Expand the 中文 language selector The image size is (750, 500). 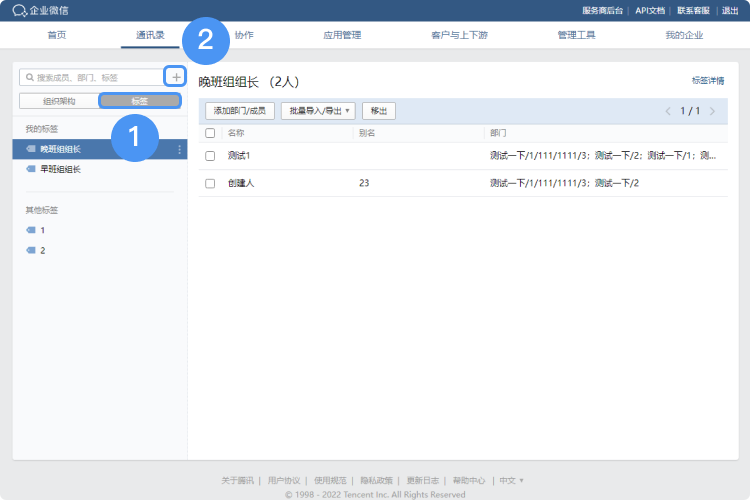pos(511,480)
